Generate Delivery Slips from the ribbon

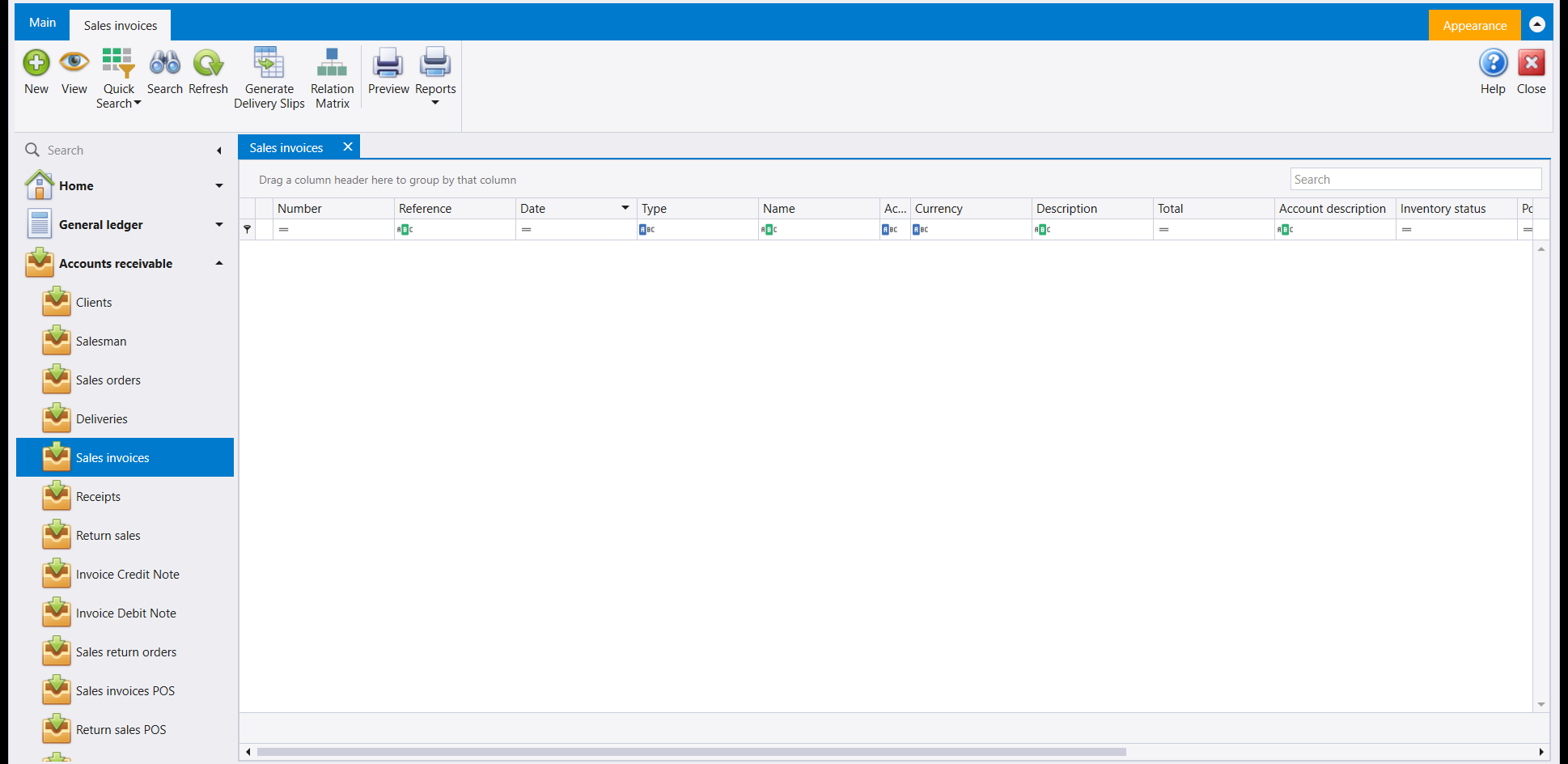(x=269, y=79)
